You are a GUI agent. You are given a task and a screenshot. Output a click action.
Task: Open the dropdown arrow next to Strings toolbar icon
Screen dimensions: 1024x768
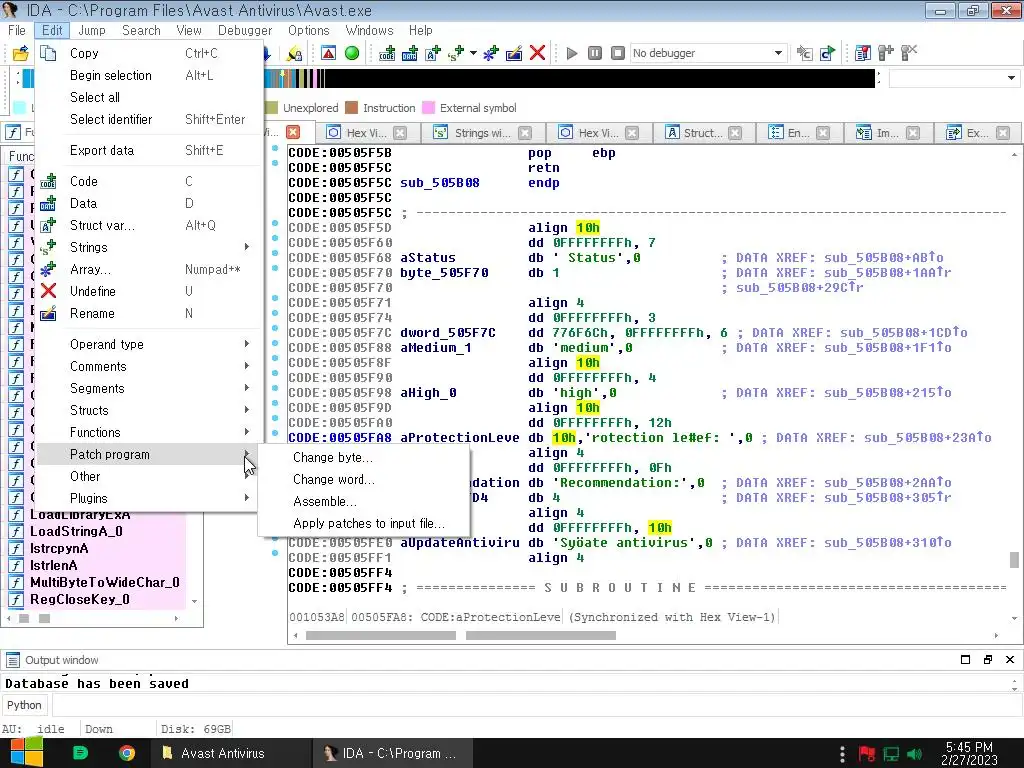coord(473,53)
